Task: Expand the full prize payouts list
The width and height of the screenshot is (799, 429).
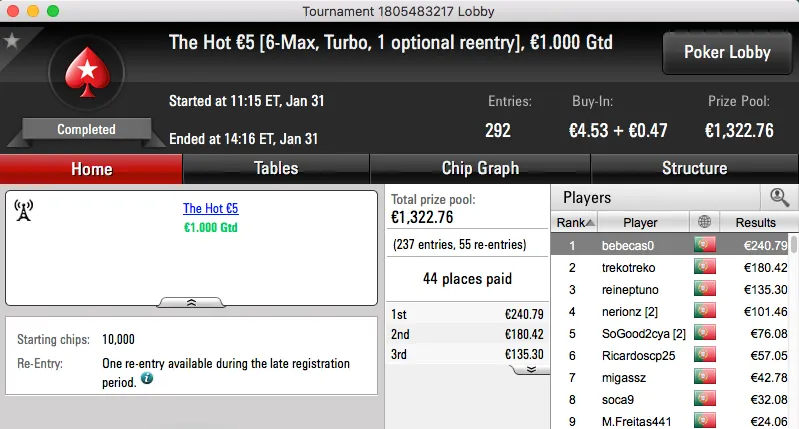Action: [531, 369]
